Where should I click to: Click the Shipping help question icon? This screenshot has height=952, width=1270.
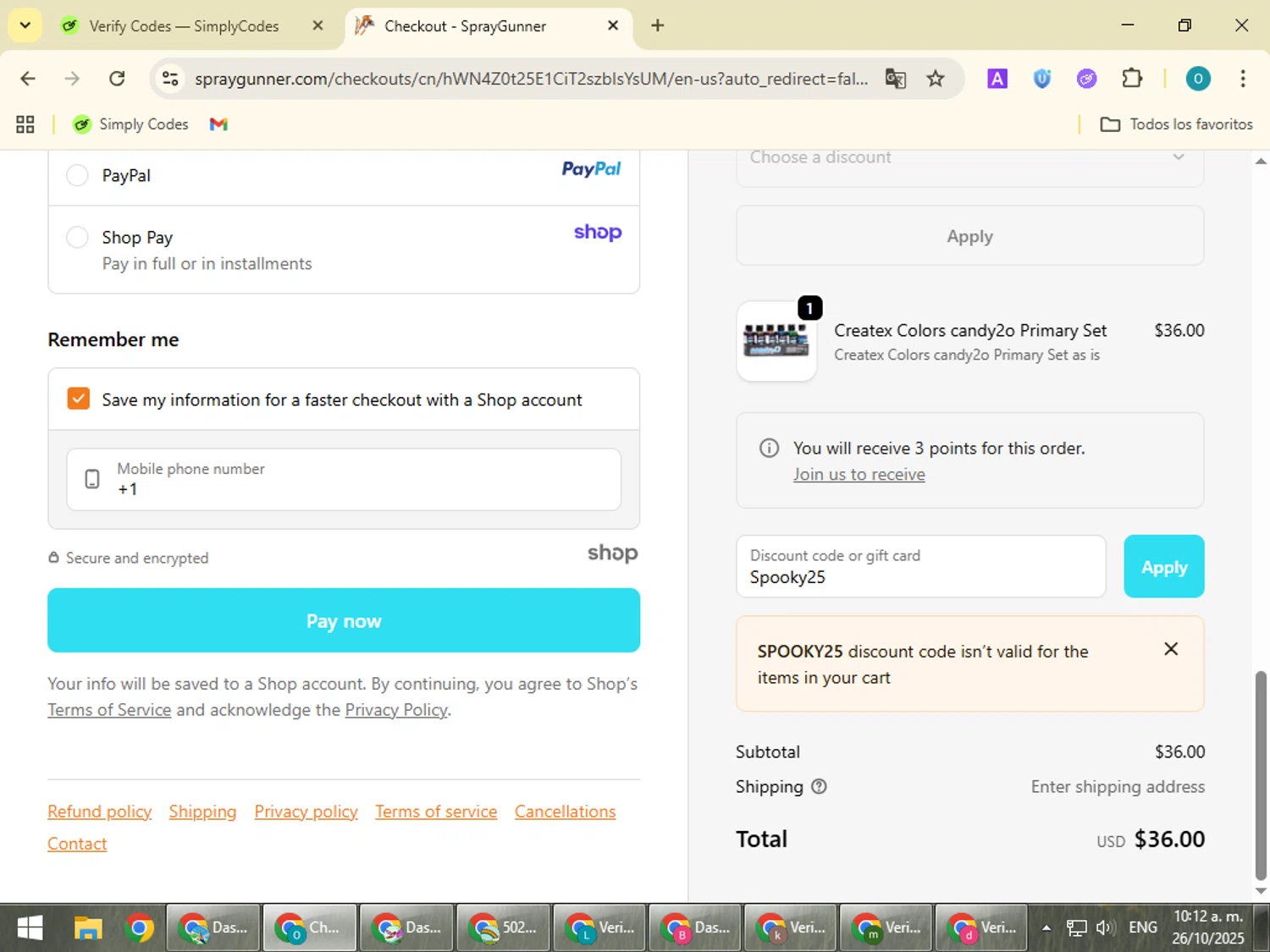pos(819,786)
